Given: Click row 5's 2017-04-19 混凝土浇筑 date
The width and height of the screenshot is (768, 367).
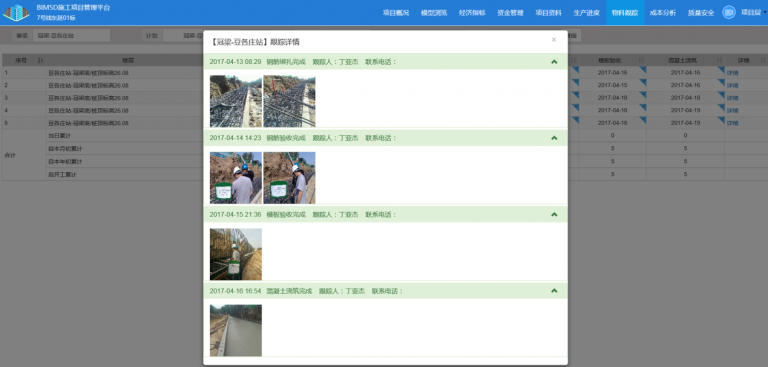Looking at the screenshot, I should point(685,123).
